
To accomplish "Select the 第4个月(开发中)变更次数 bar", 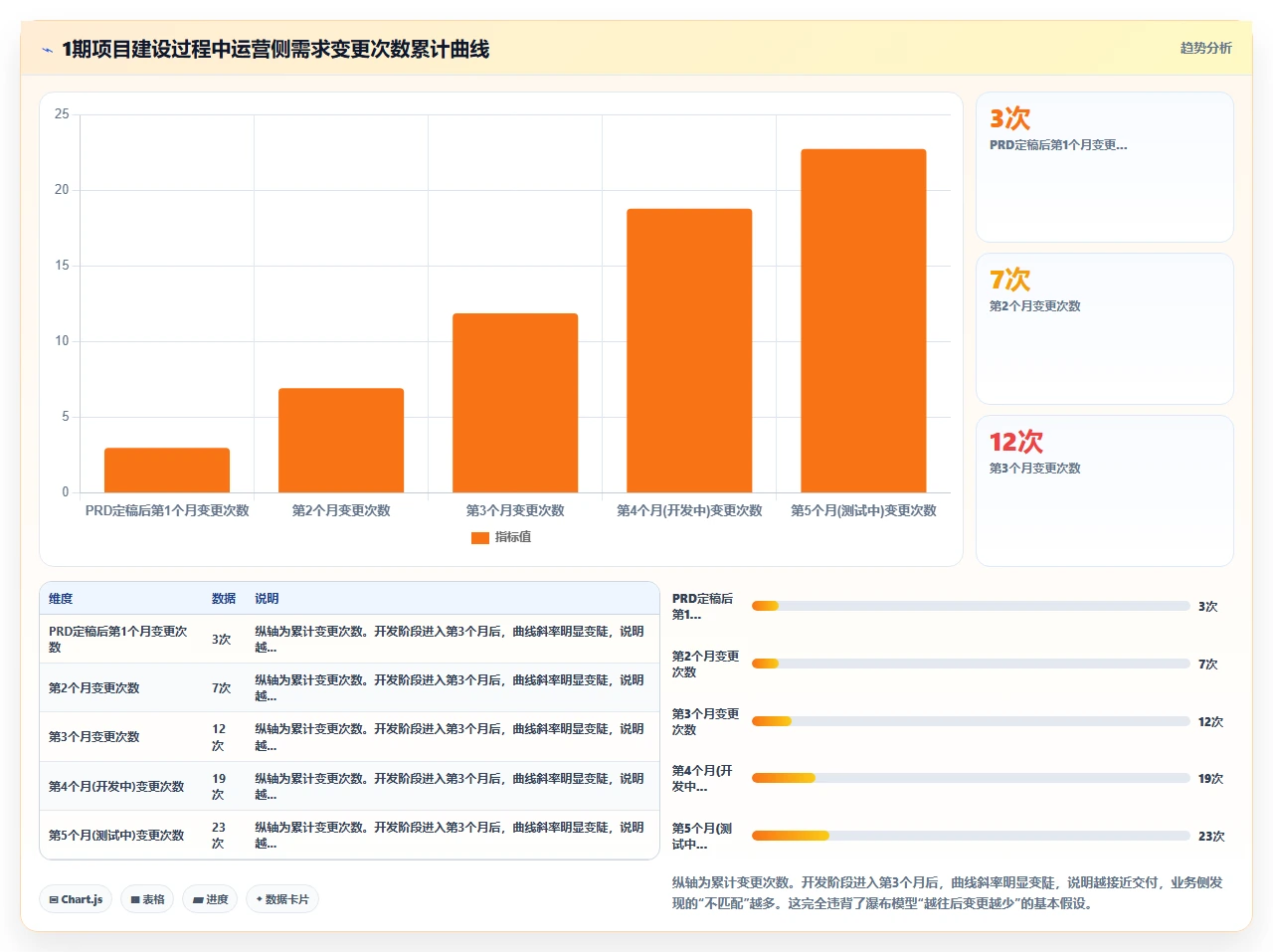I will pos(689,350).
